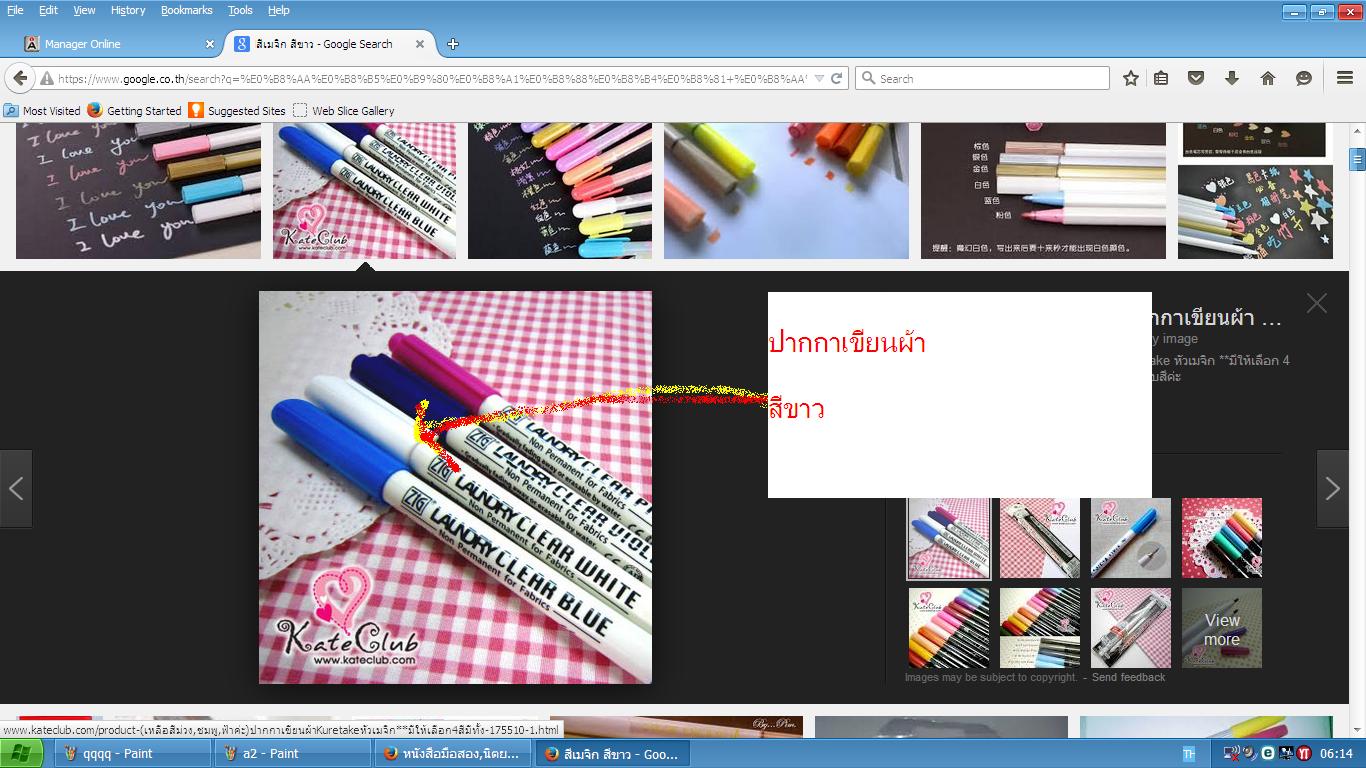Go back with the Back arrow button
1366x768 pixels.
point(20,78)
